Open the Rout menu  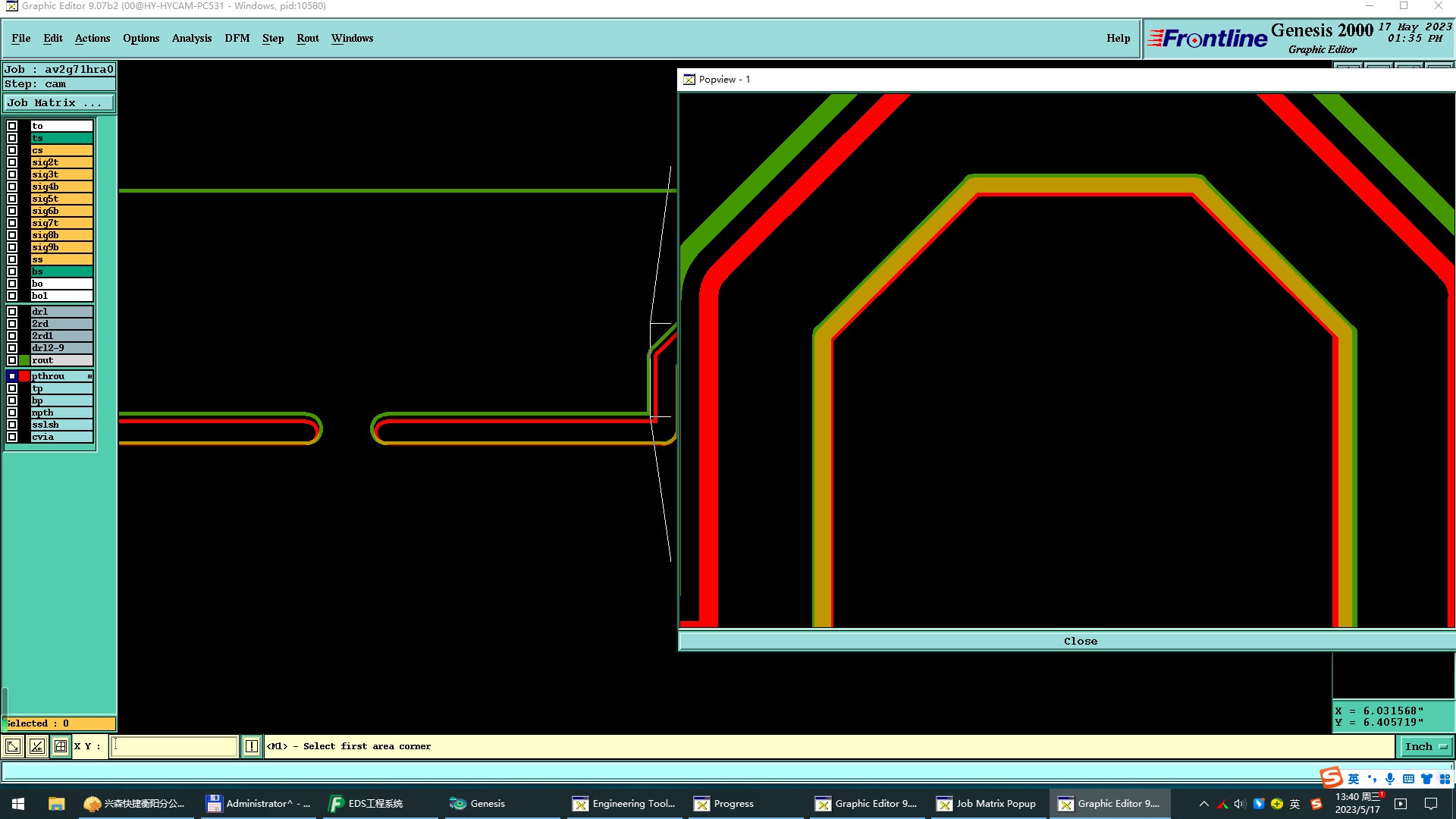pos(307,38)
